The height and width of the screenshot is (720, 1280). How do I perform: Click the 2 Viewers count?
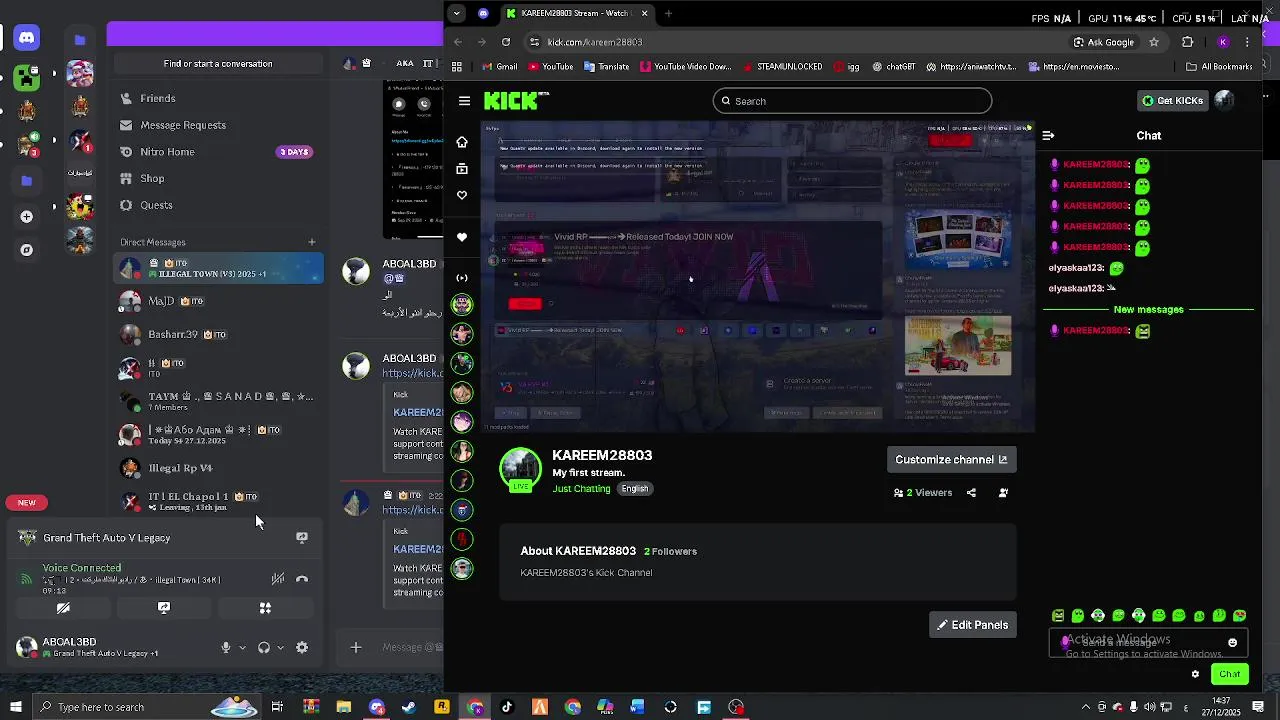point(923,492)
